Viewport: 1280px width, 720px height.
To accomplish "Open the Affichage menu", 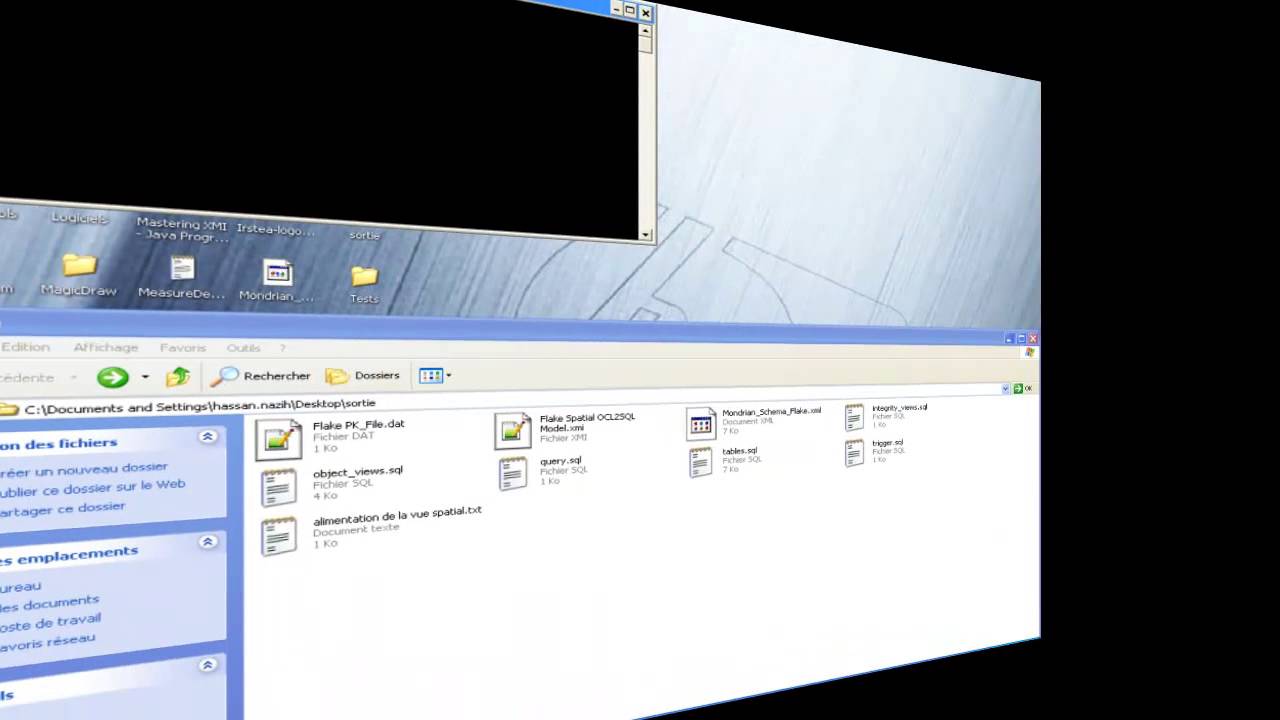I will (105, 347).
